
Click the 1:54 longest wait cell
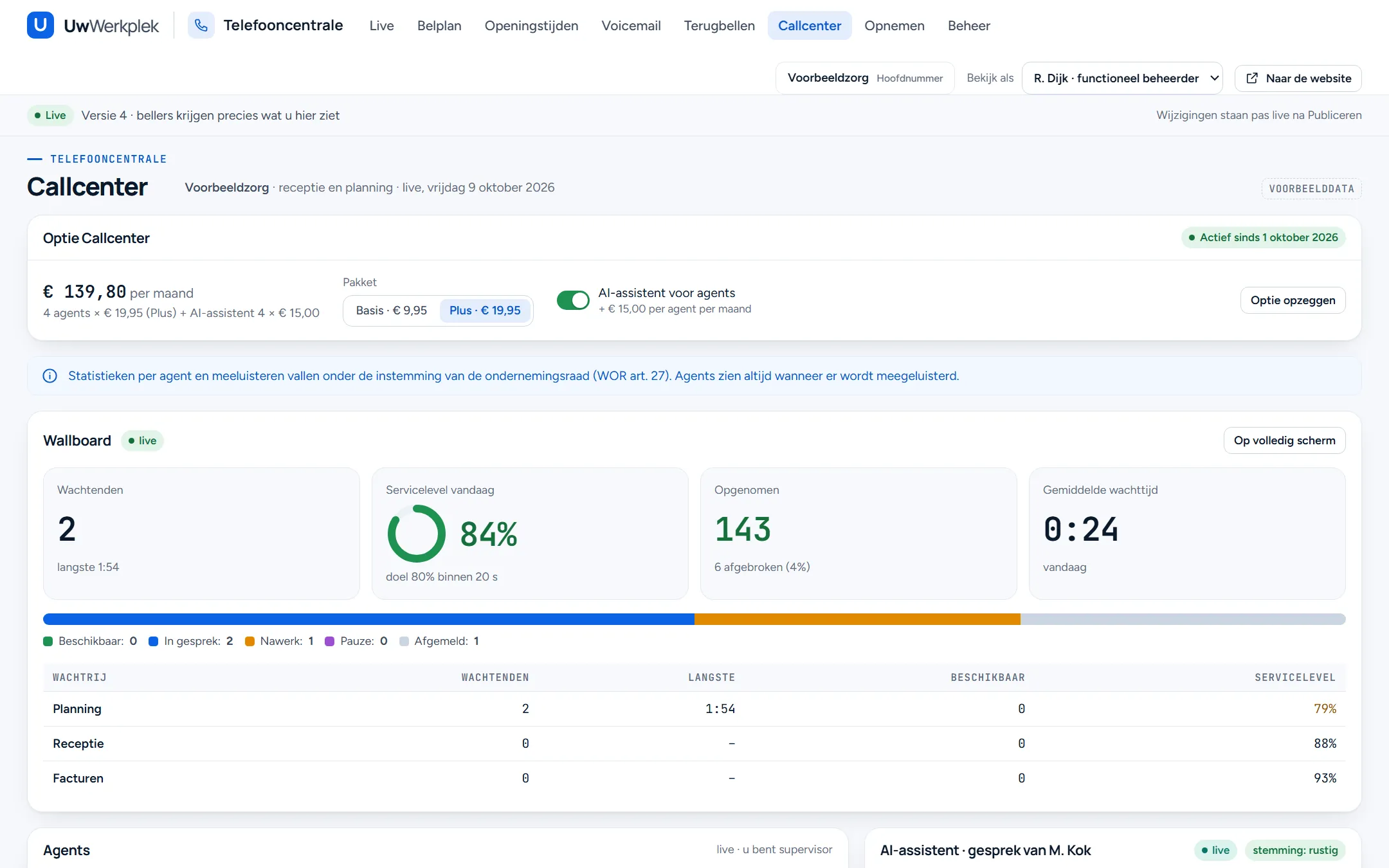[x=720, y=709]
